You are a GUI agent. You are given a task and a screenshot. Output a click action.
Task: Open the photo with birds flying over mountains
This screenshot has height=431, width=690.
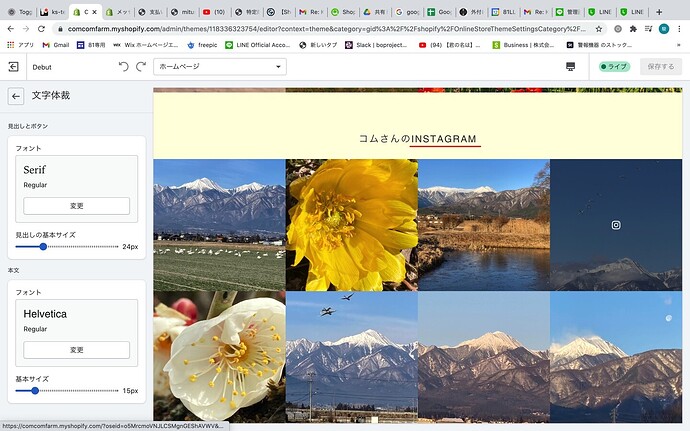[352, 357]
